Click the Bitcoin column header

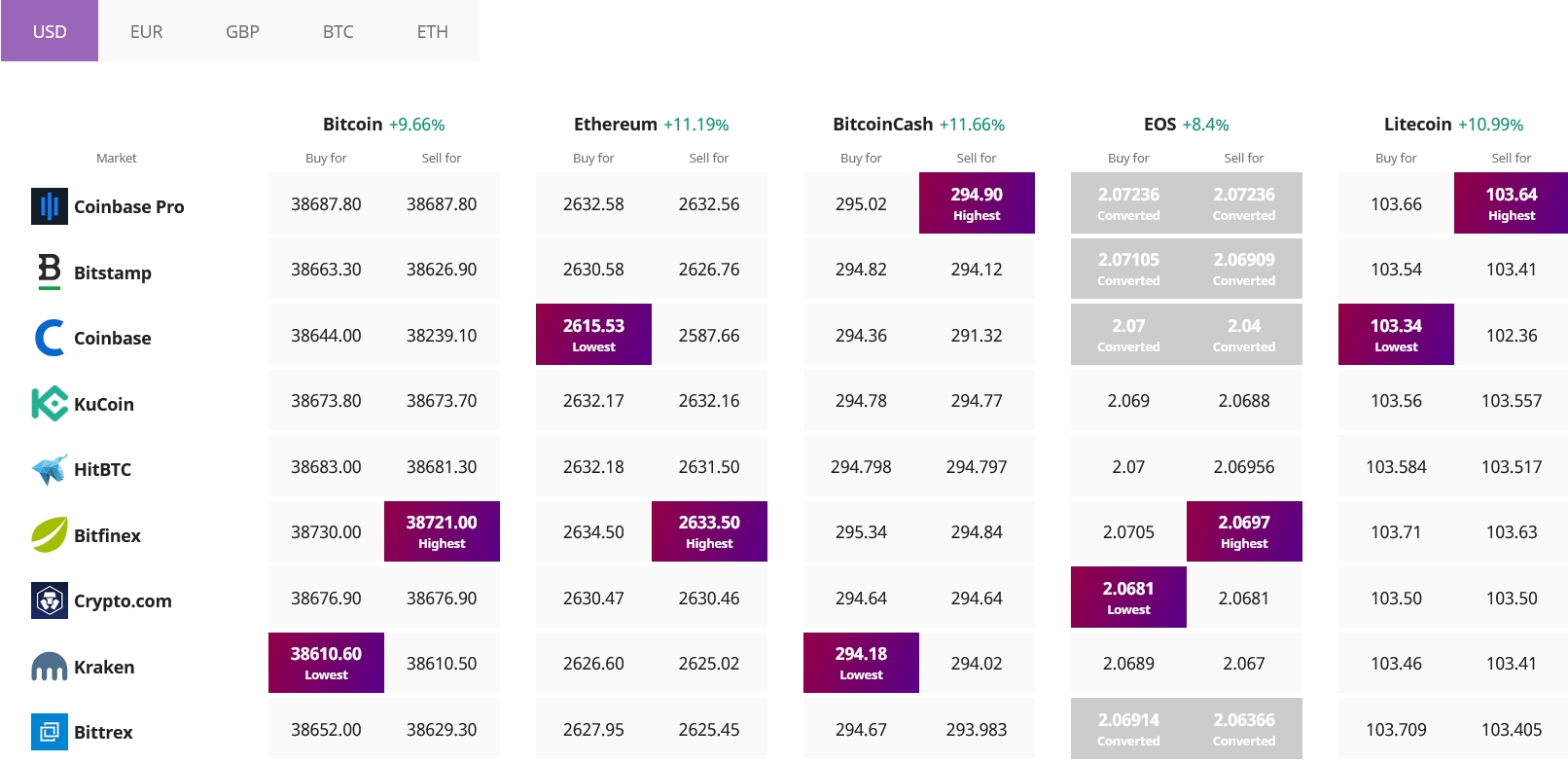pos(352,124)
